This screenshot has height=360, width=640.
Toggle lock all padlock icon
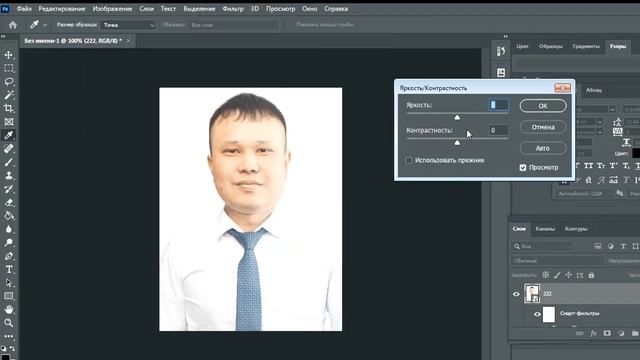pyautogui.click(x=591, y=275)
